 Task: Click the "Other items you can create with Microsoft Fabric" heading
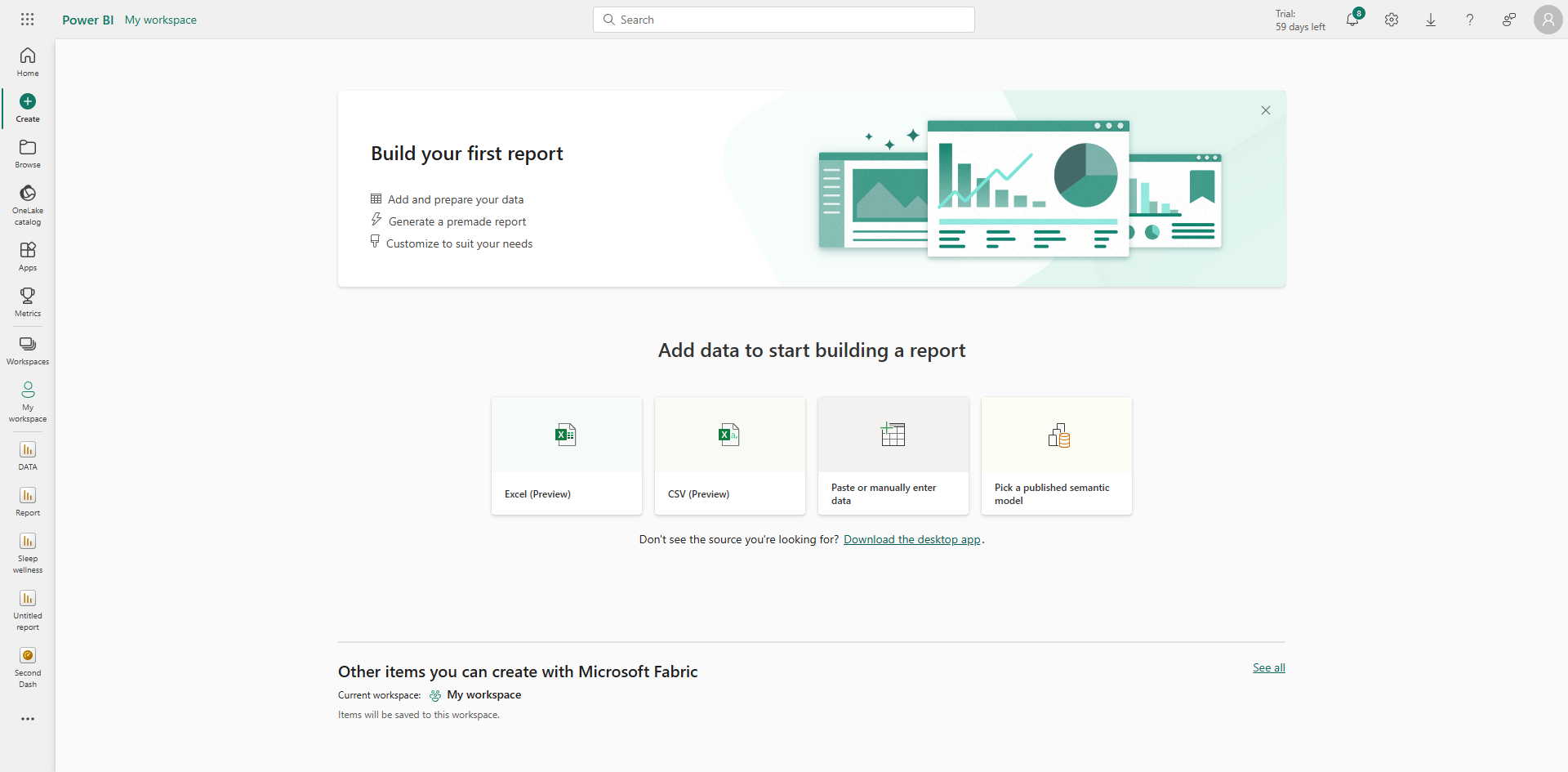point(518,672)
